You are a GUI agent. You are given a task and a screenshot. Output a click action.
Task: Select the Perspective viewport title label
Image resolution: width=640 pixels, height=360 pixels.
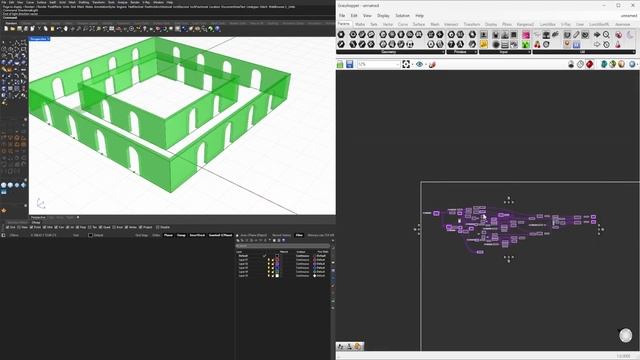pos(39,39)
